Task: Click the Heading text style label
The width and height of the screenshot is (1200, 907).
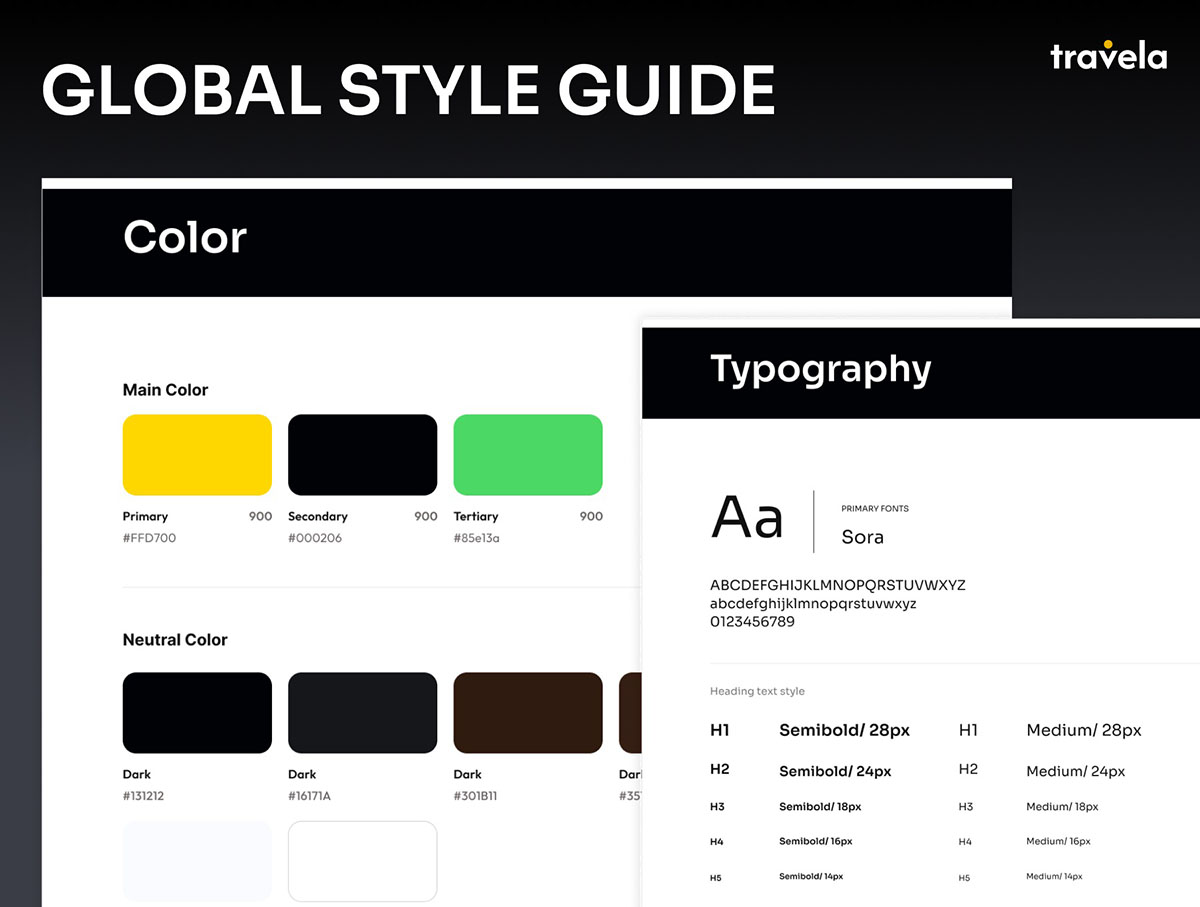Action: (x=757, y=691)
